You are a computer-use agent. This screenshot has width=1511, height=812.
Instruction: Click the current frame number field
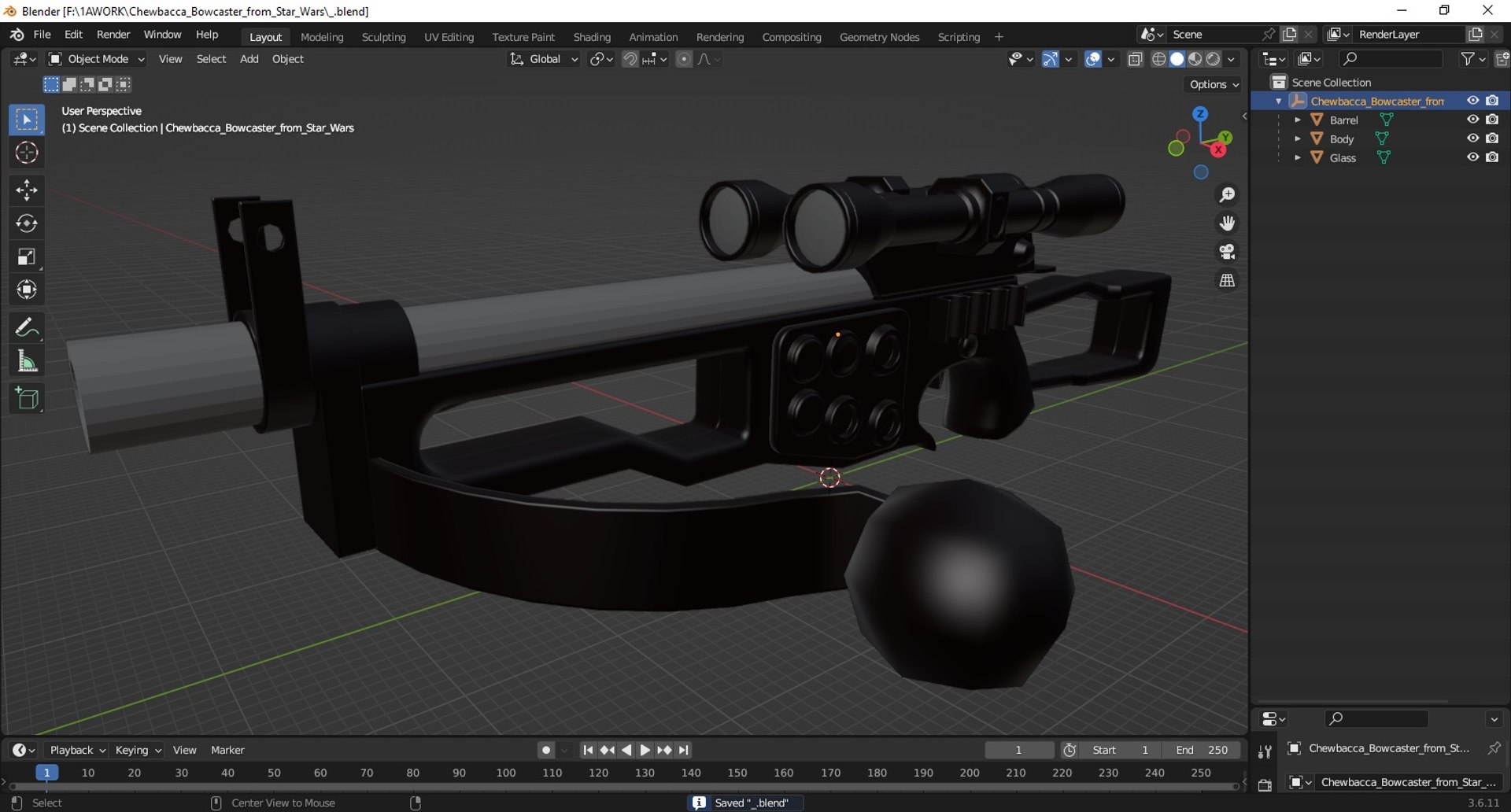click(x=1019, y=750)
